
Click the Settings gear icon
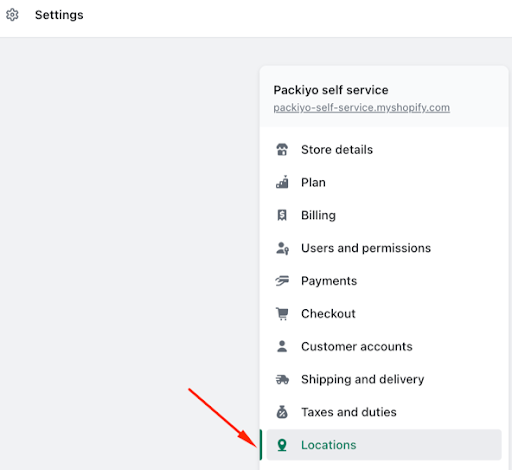click(x=12, y=15)
